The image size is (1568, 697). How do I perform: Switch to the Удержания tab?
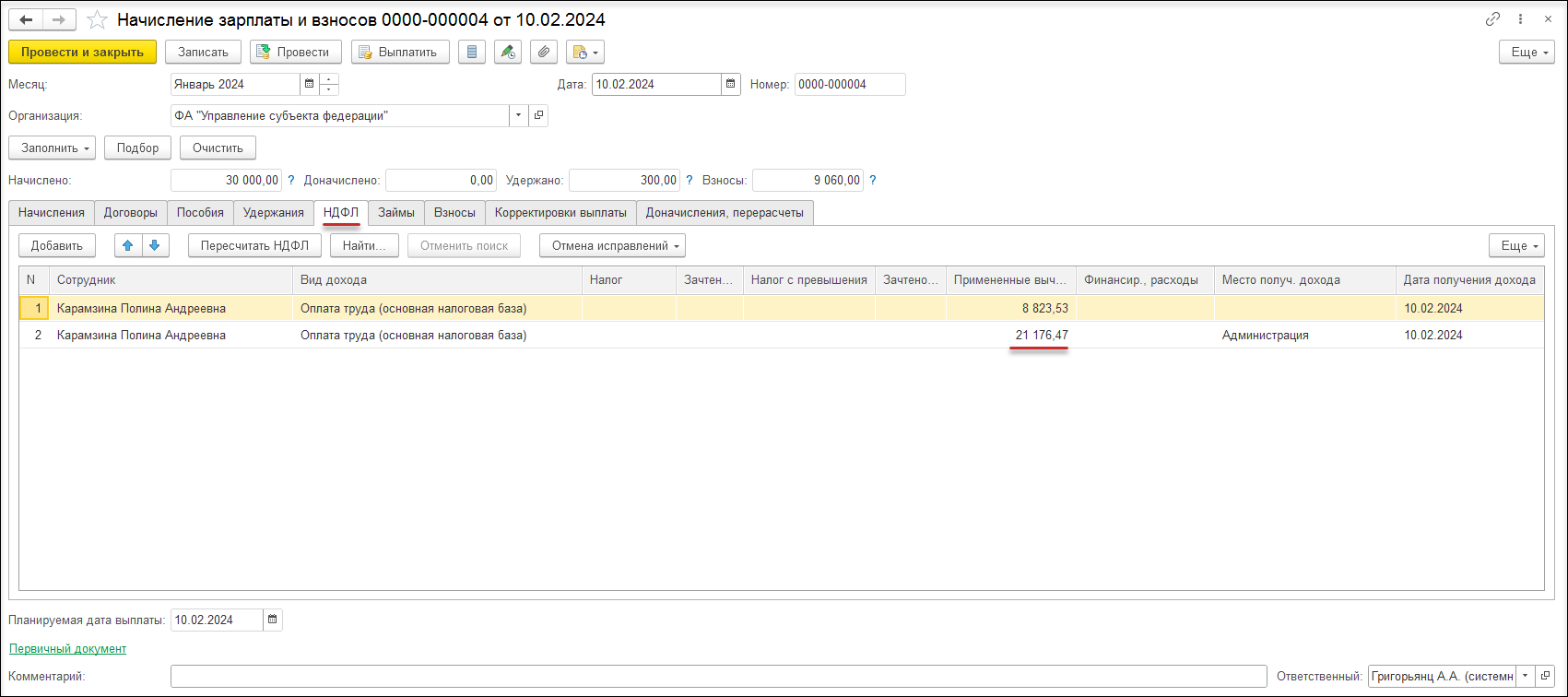pyautogui.click(x=273, y=212)
